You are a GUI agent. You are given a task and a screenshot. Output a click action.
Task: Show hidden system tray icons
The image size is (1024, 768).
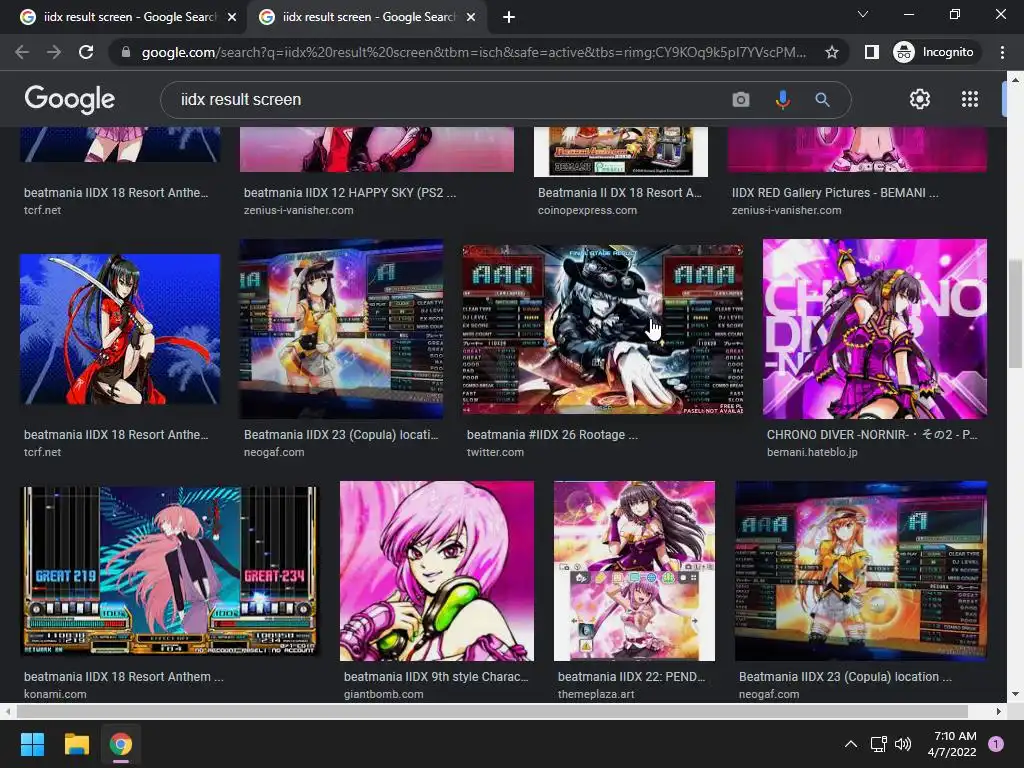click(x=850, y=744)
